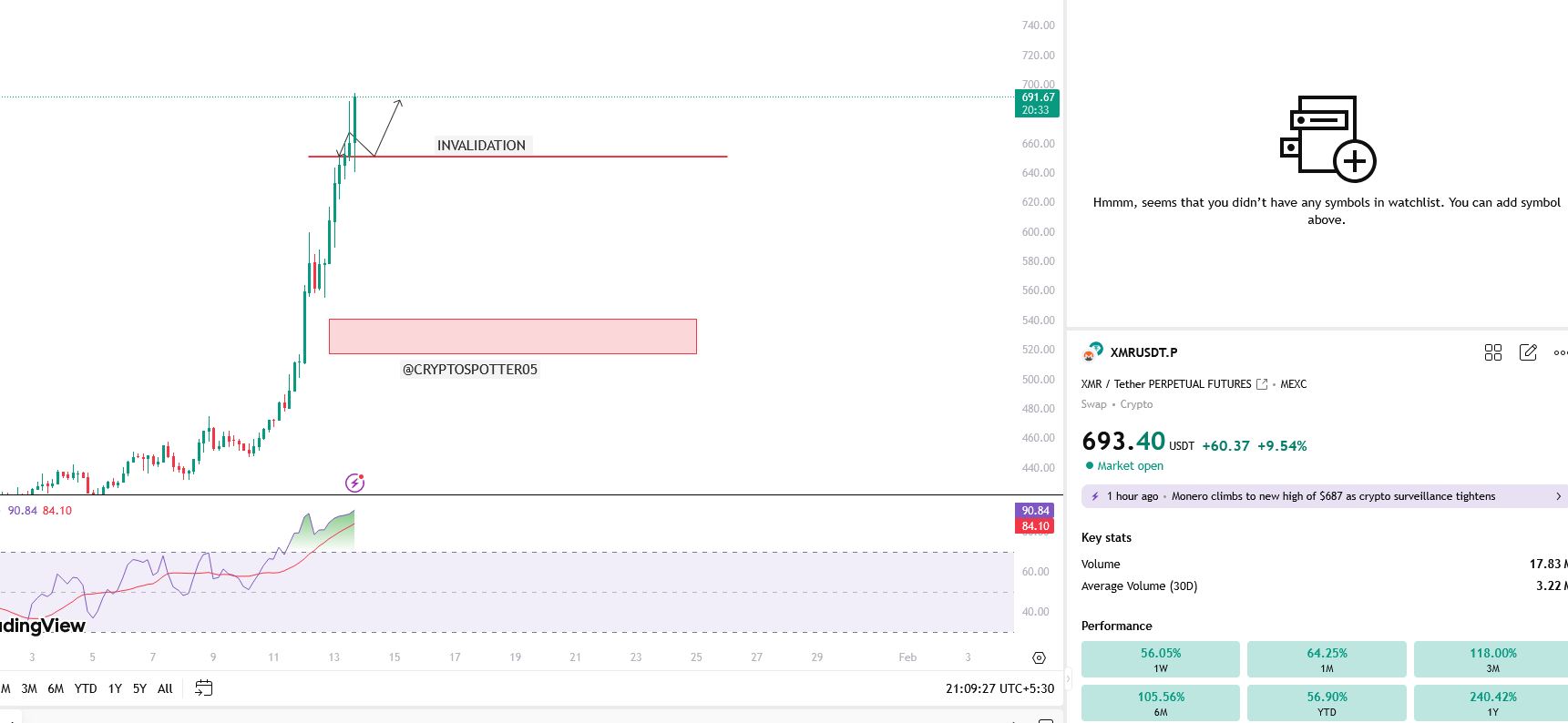Click the add-symbol watchlist illustration icon
This screenshot has width=1568, height=723.
point(1327,138)
